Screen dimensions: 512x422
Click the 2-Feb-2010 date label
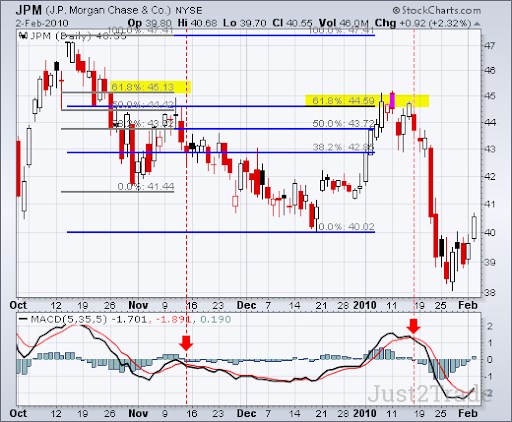coord(42,23)
